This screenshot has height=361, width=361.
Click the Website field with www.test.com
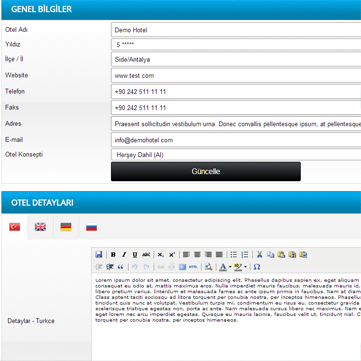[236, 76]
